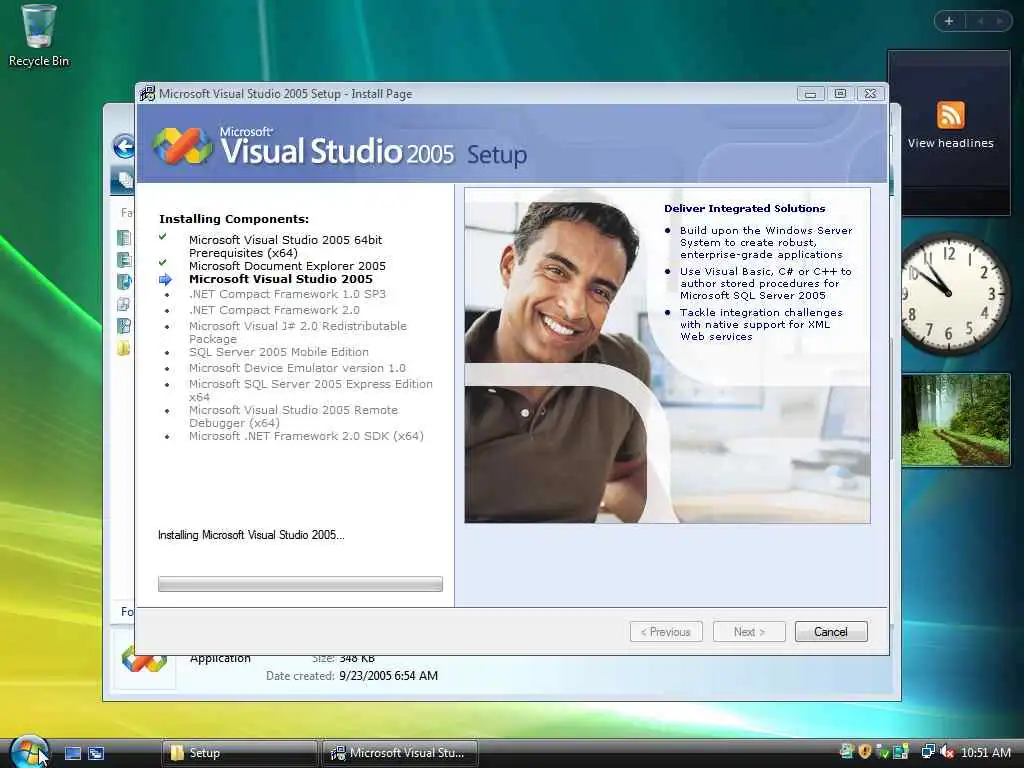Maximize the Visual Studio Setup window
This screenshot has width=1024, height=768.
click(x=840, y=94)
